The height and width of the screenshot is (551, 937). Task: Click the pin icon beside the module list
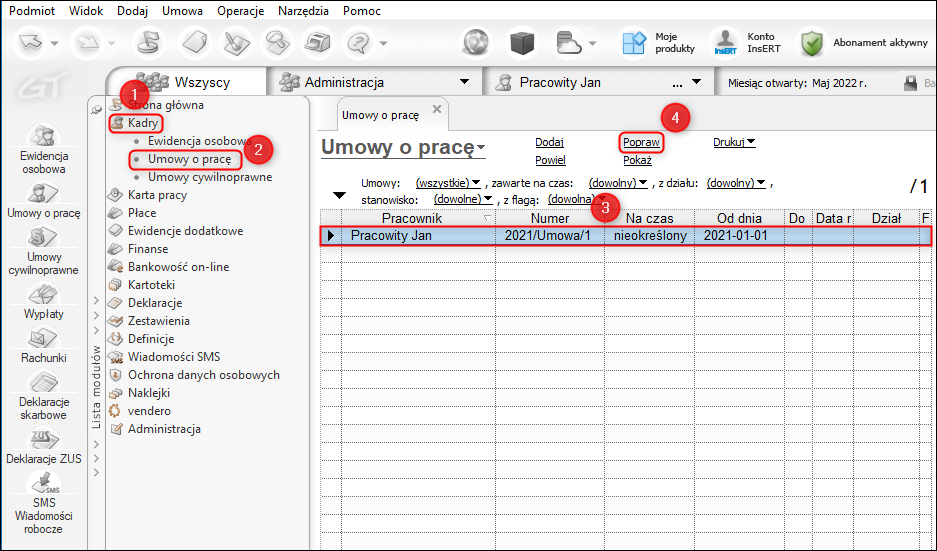(97, 109)
